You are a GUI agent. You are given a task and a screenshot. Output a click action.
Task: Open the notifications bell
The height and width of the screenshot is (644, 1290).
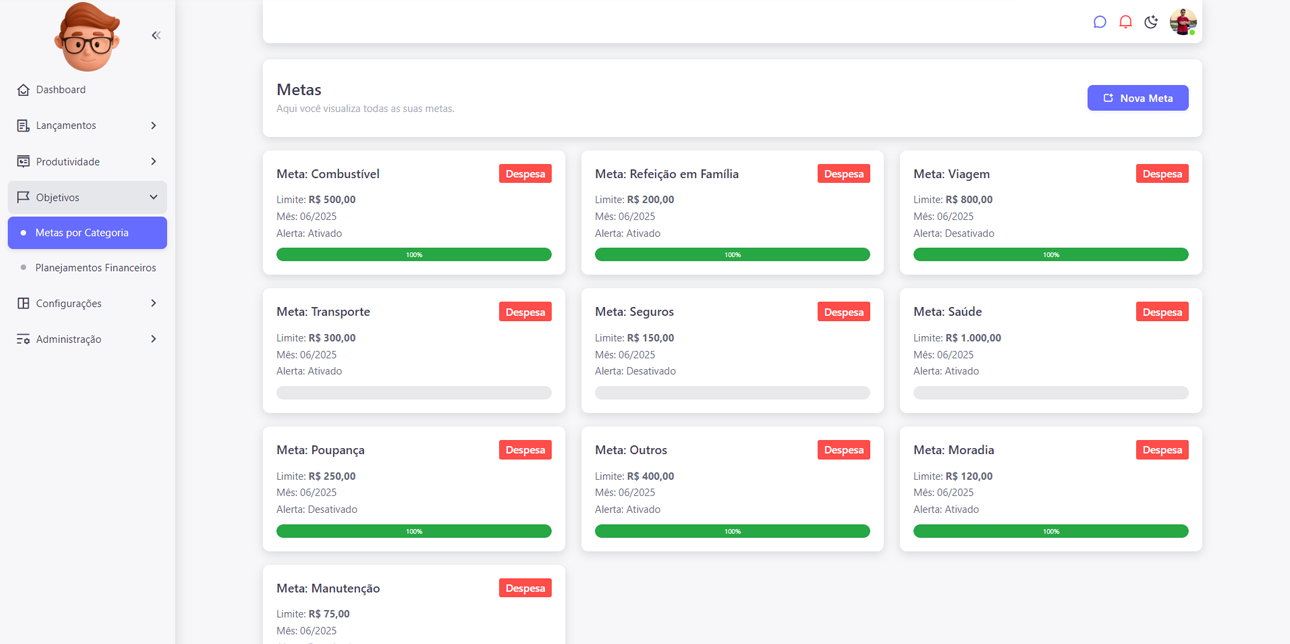pyautogui.click(x=1125, y=22)
